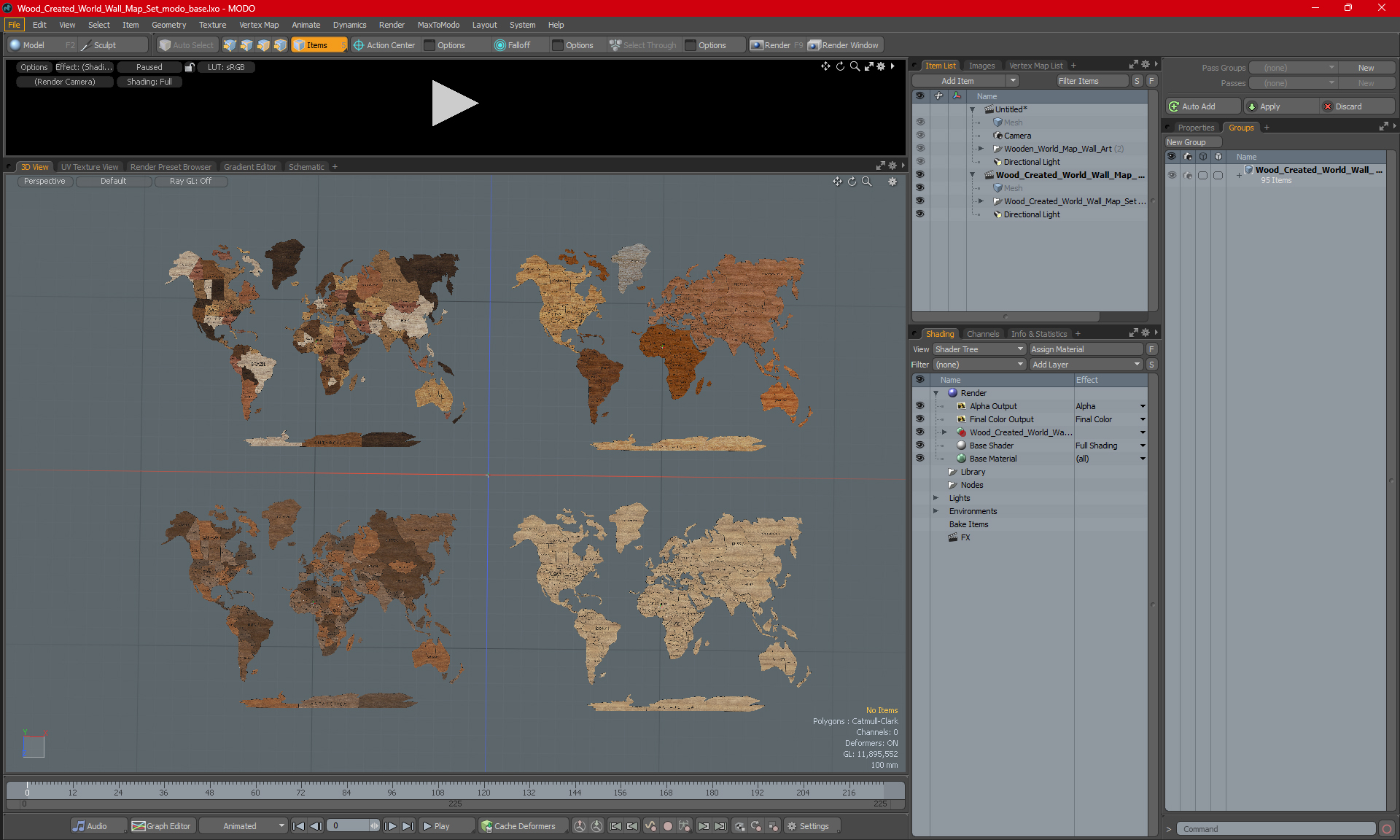Open Add Item dropdown
The image size is (1400, 840).
pos(1014,81)
